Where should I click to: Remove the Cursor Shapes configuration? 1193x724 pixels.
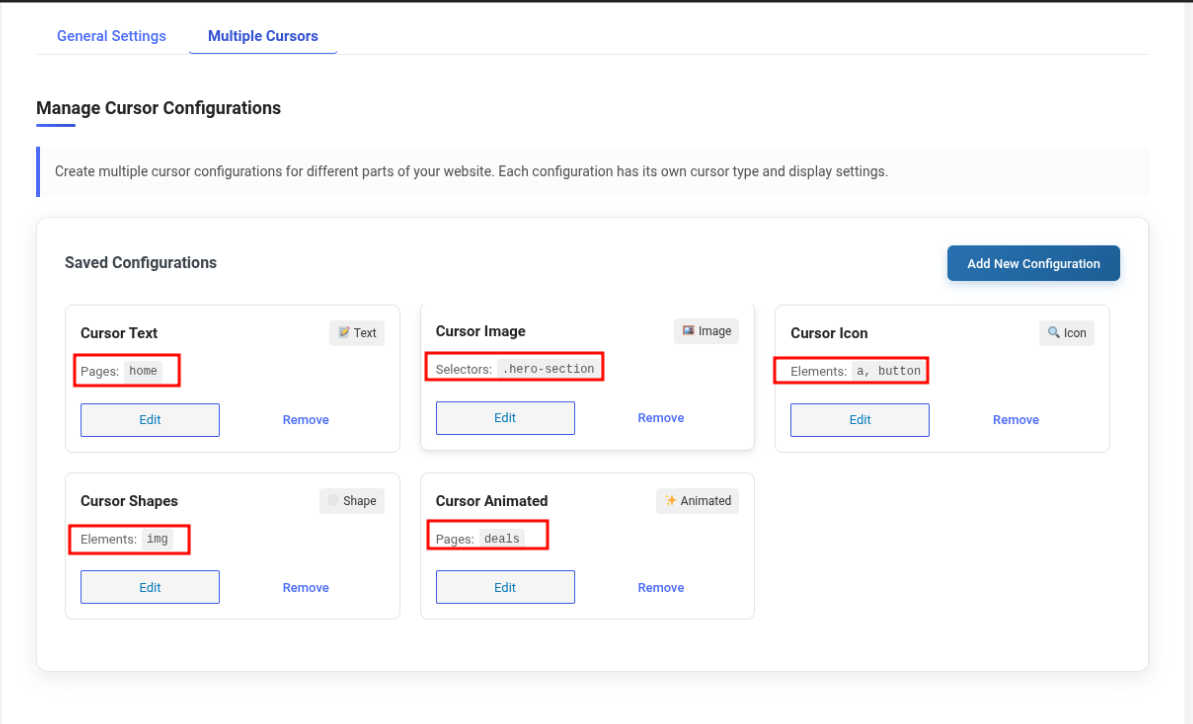tap(306, 587)
